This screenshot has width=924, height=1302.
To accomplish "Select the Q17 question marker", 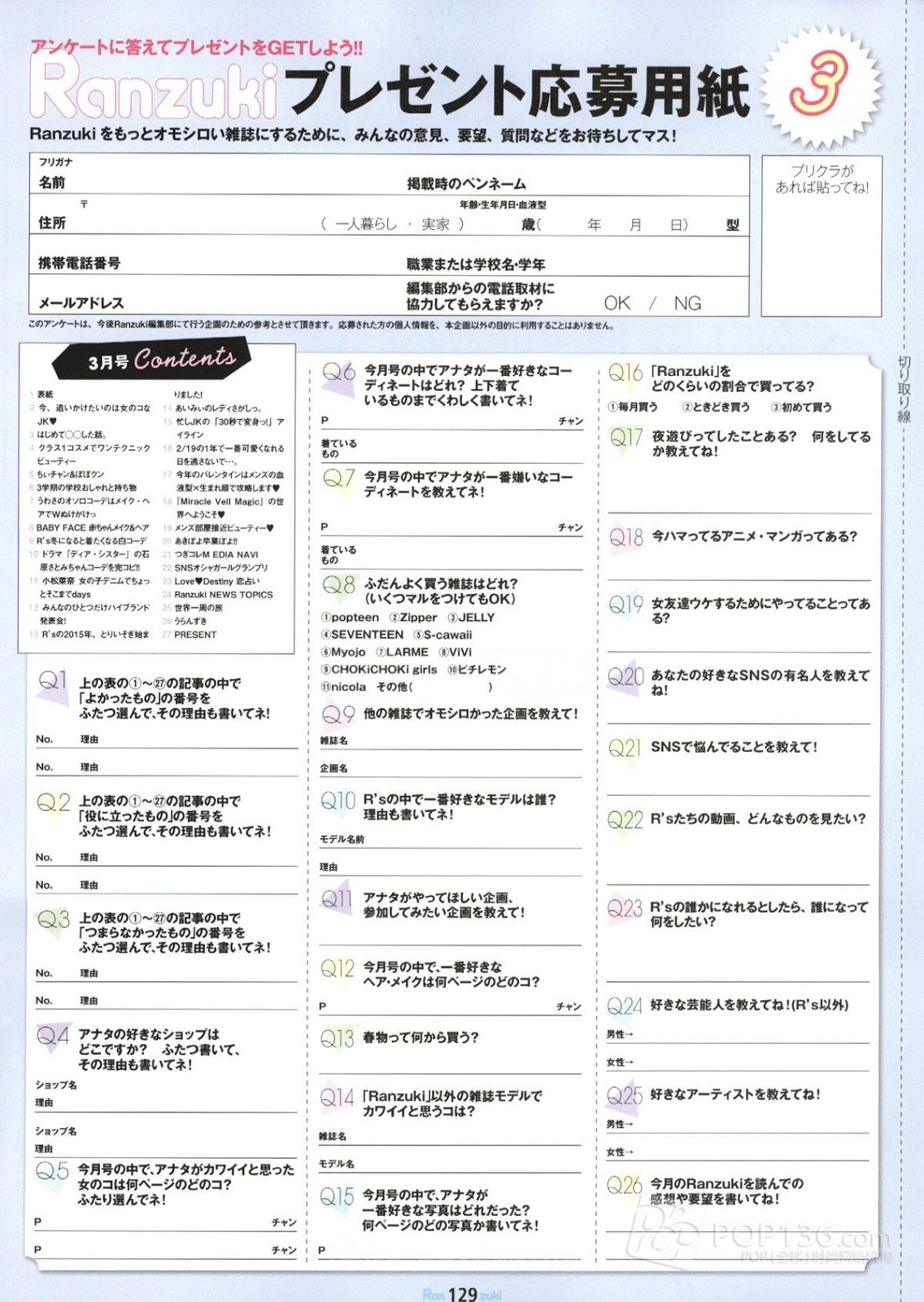I will [625, 438].
